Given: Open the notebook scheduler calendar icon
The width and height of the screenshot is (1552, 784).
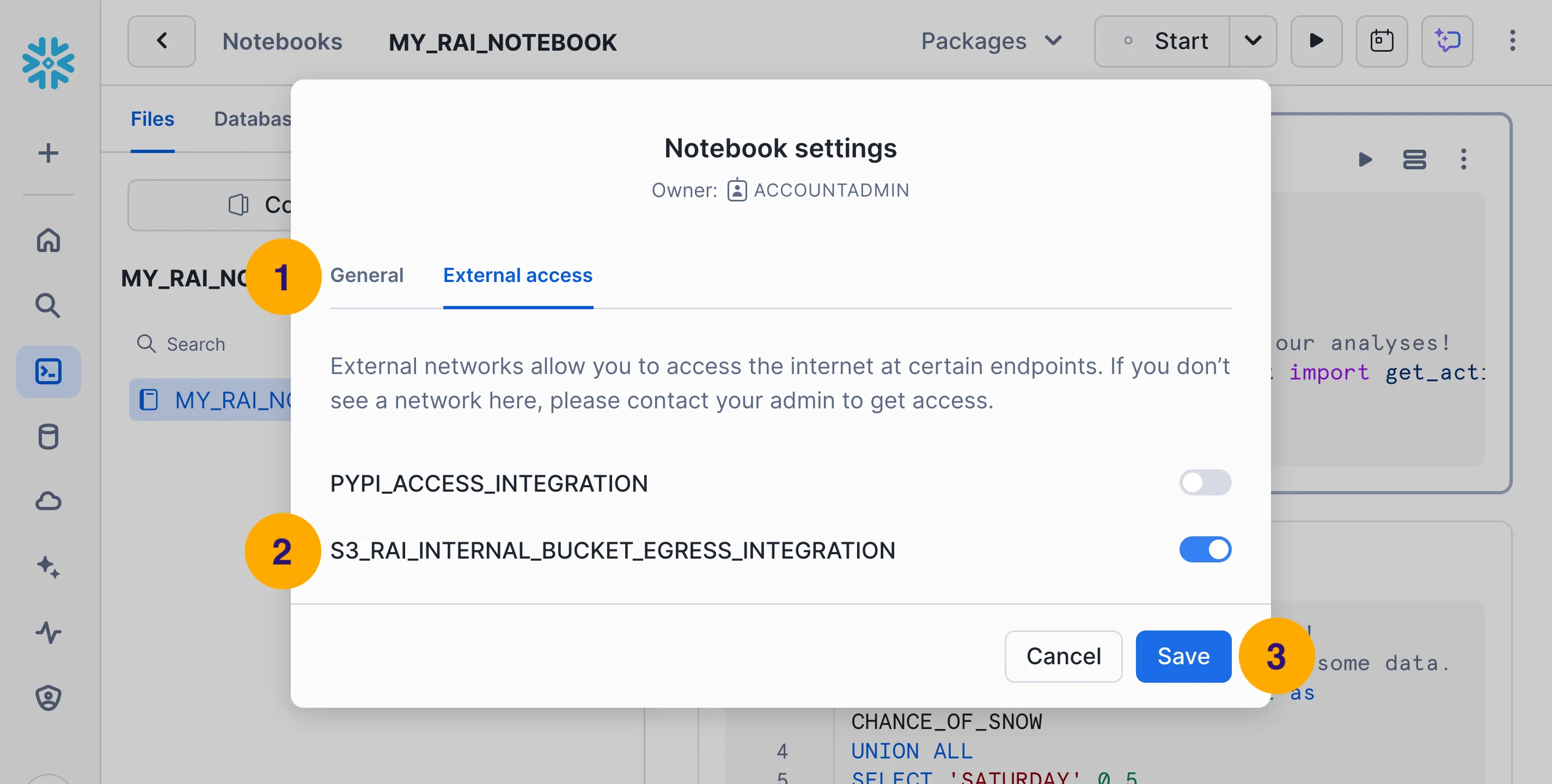Looking at the screenshot, I should 1382,41.
